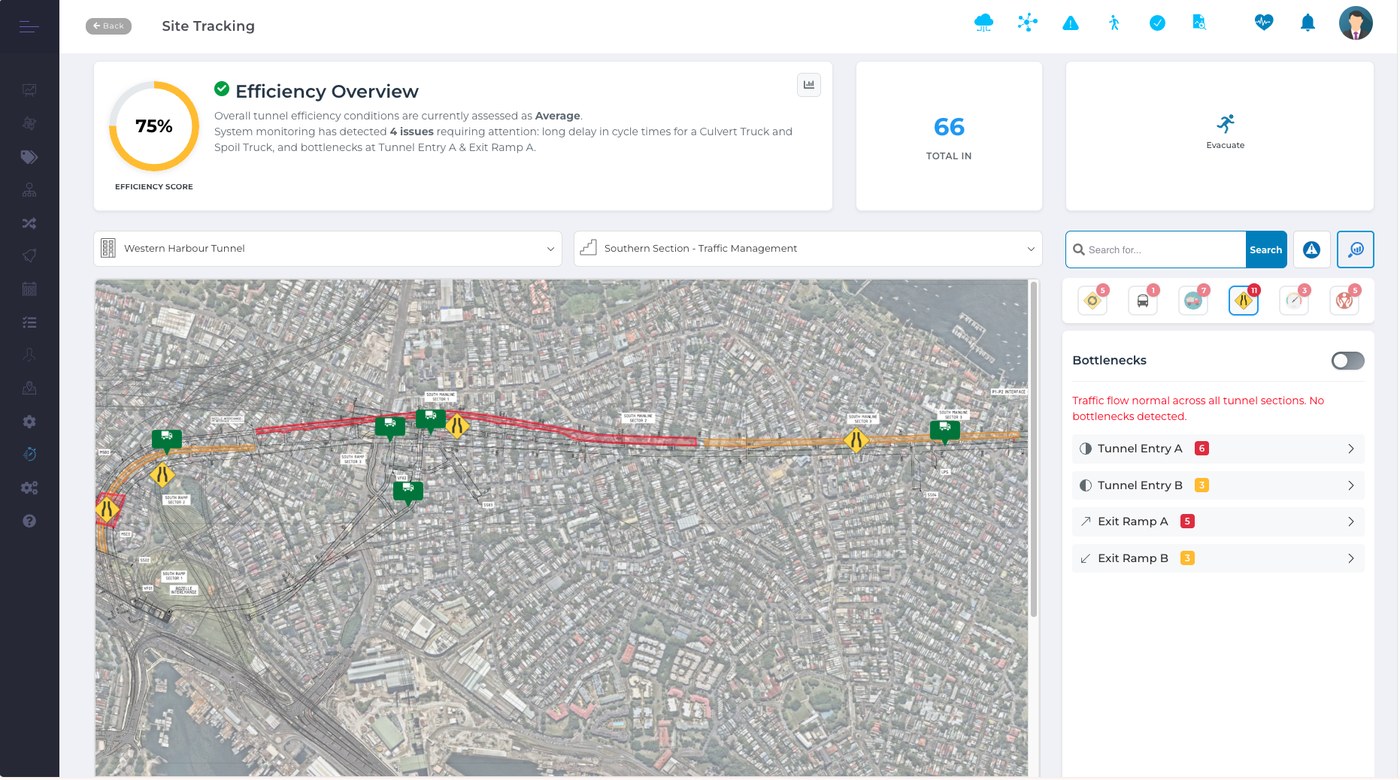Open the checklist icon in sidebar
The image size is (1400, 780).
coord(29,322)
